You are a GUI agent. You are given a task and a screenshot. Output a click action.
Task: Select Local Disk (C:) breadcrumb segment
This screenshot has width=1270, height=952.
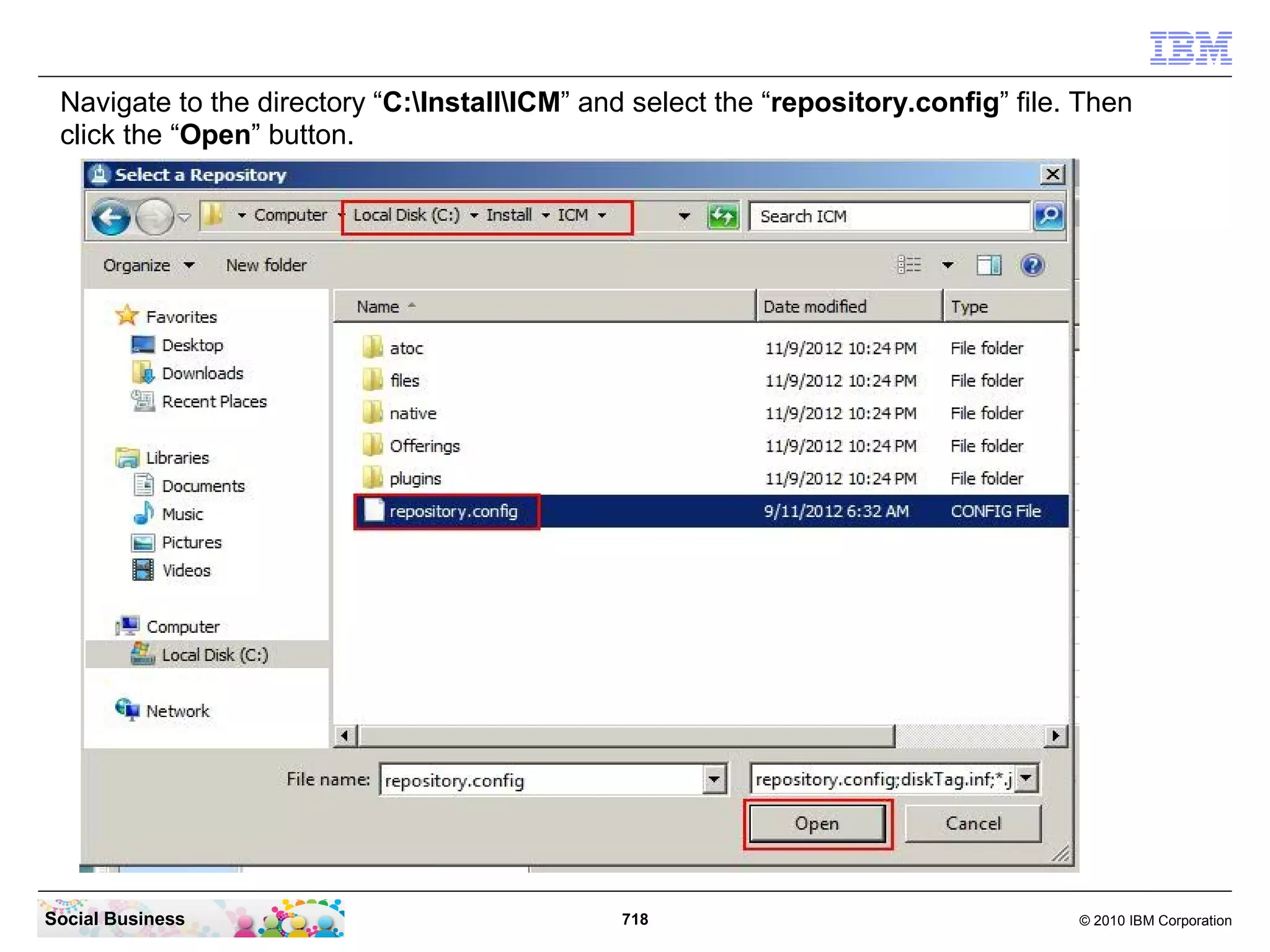tap(407, 215)
